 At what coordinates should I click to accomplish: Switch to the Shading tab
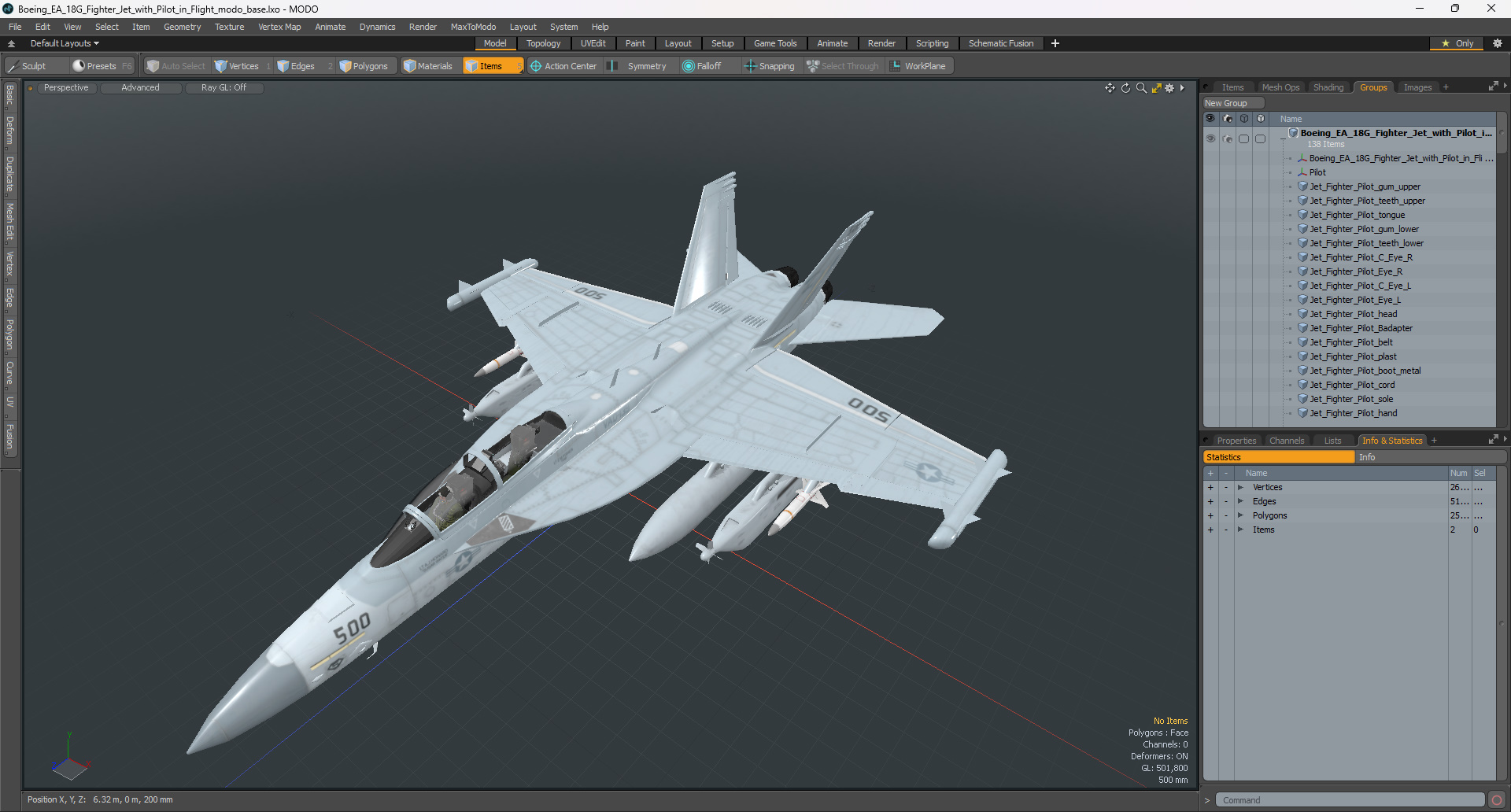pos(1328,87)
